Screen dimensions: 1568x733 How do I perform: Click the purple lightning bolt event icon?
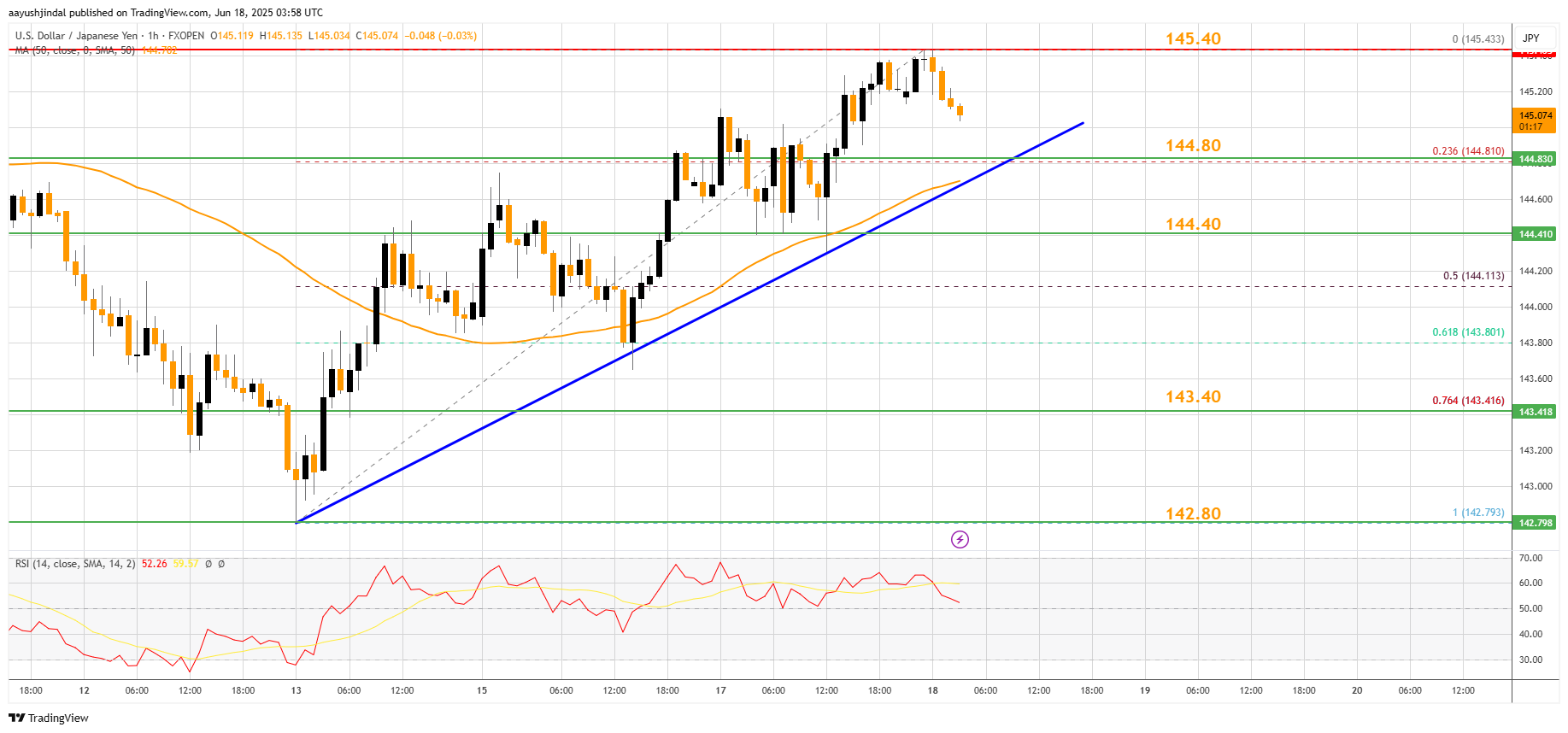click(960, 539)
